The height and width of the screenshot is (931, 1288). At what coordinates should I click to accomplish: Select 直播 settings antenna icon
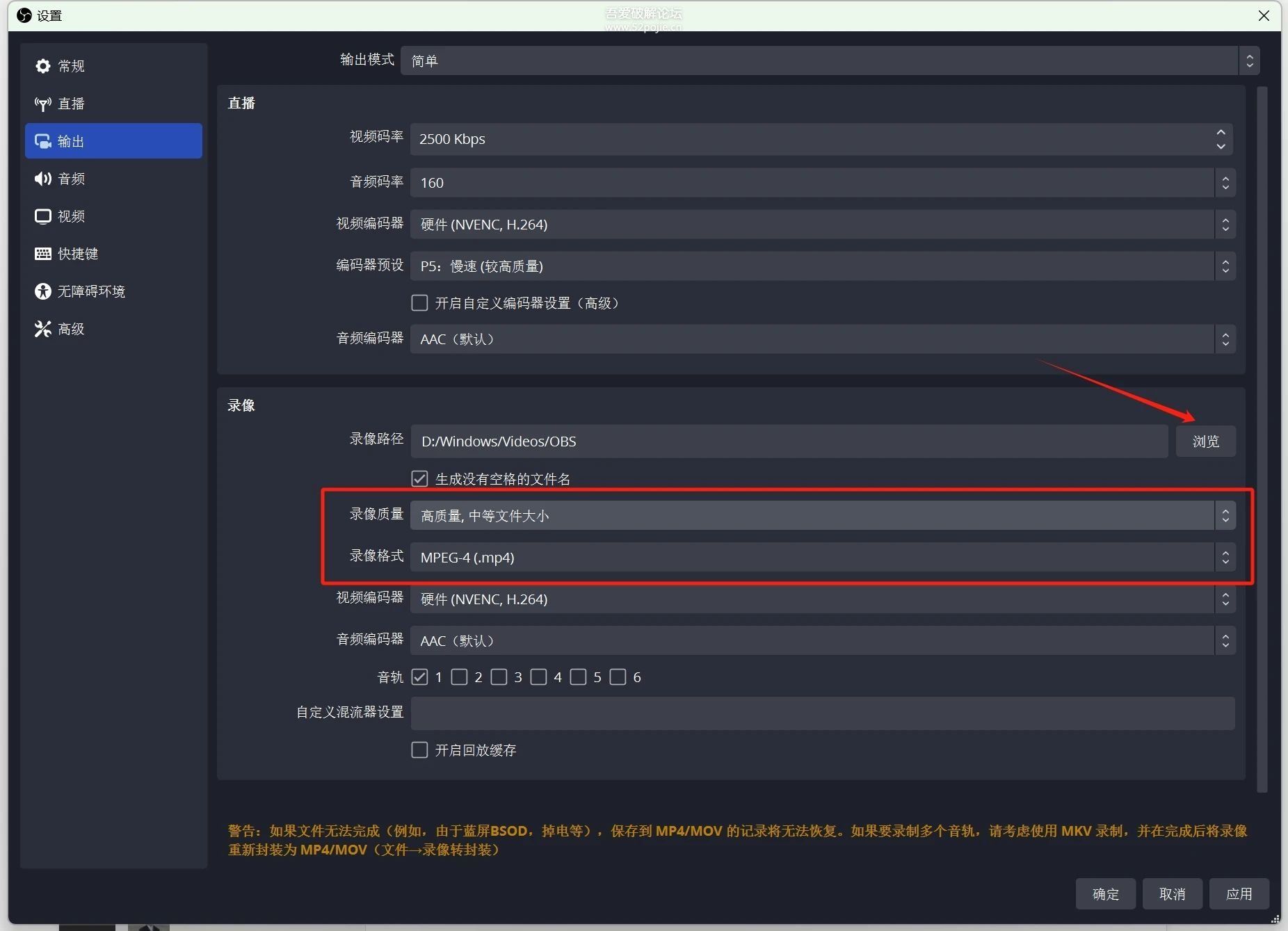click(x=43, y=103)
